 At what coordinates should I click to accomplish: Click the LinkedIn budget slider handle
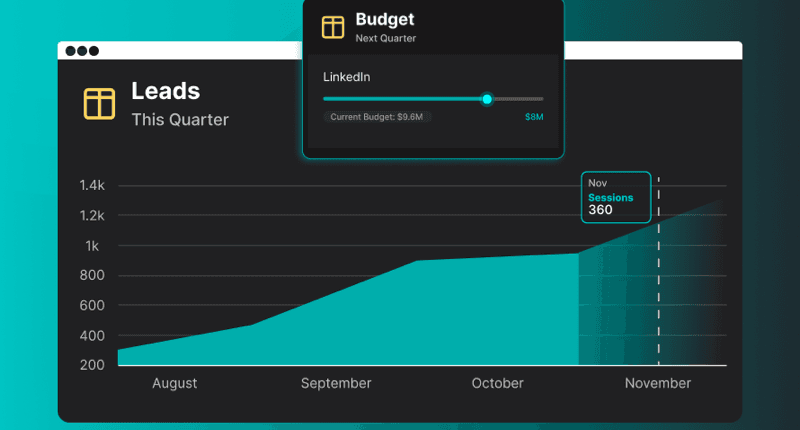[487, 99]
